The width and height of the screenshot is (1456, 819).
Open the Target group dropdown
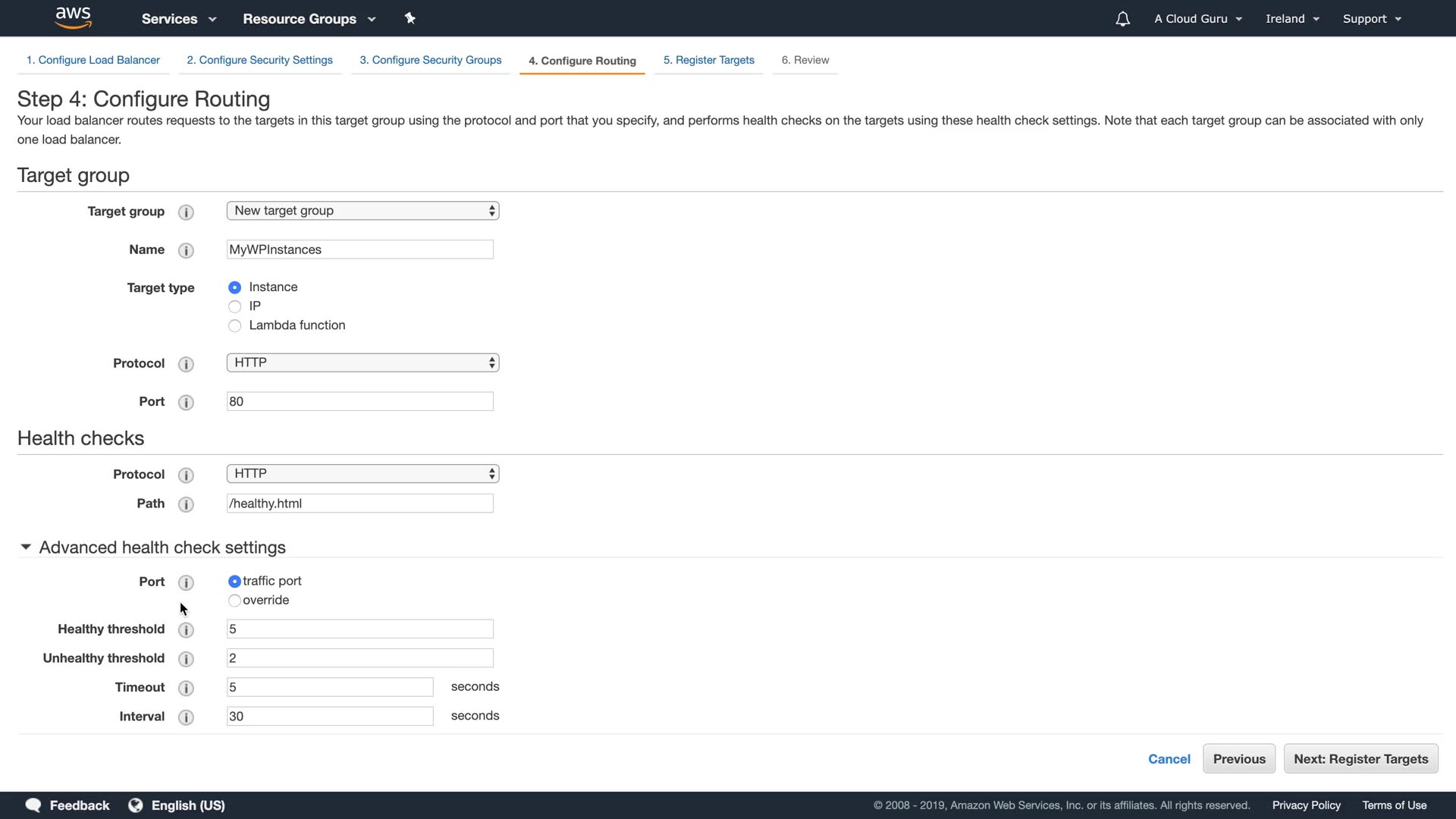point(362,211)
